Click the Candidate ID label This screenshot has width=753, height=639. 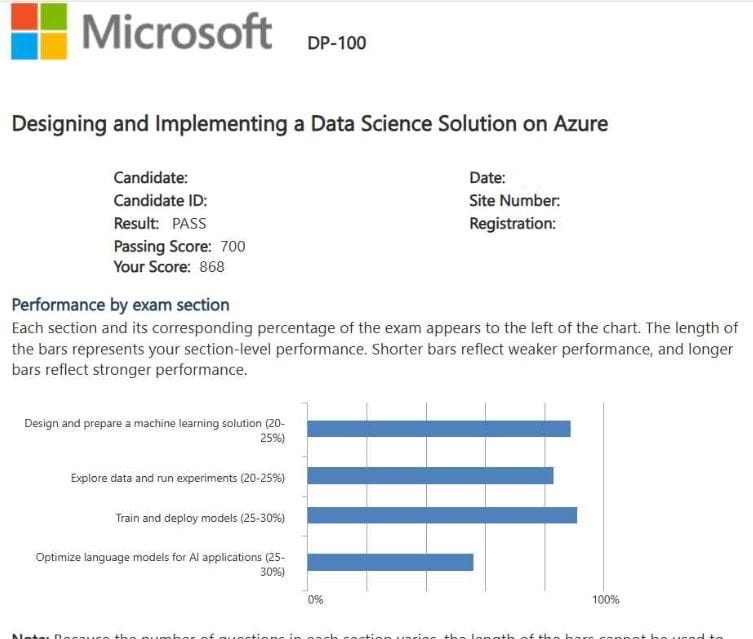pos(160,200)
